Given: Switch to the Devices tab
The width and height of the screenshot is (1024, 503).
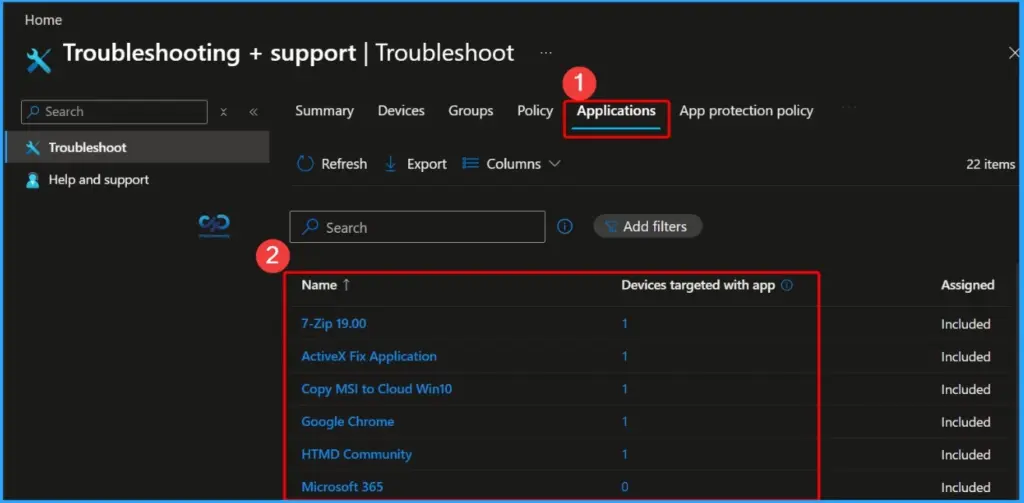Looking at the screenshot, I should coord(401,111).
